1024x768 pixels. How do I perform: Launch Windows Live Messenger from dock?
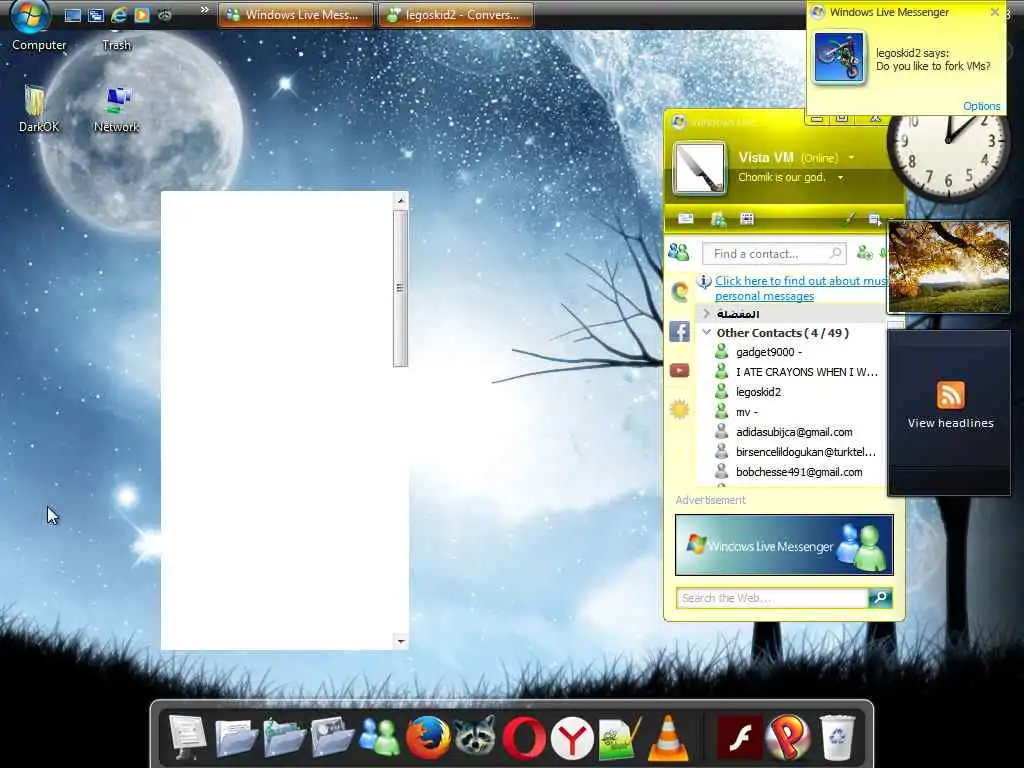(x=380, y=738)
